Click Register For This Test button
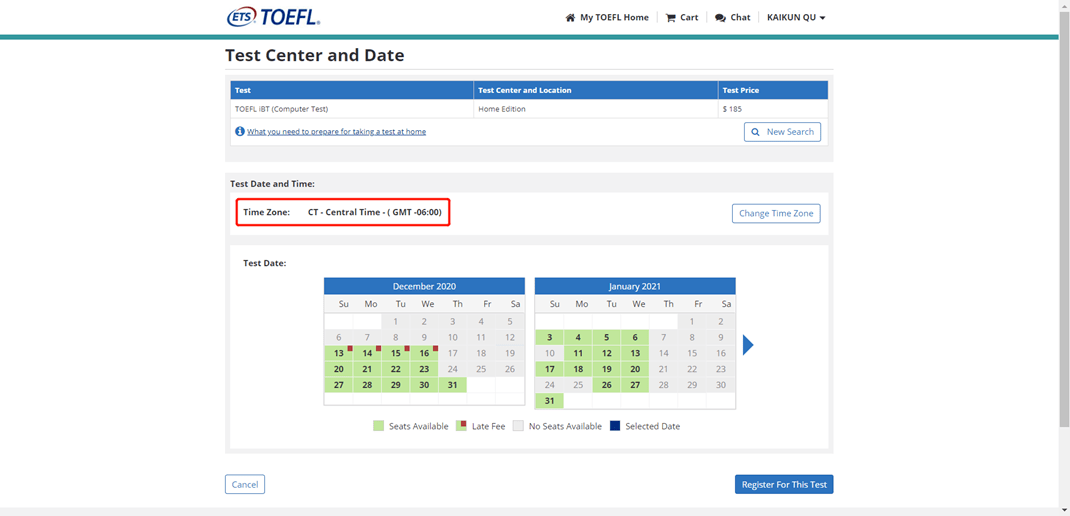 pos(784,485)
